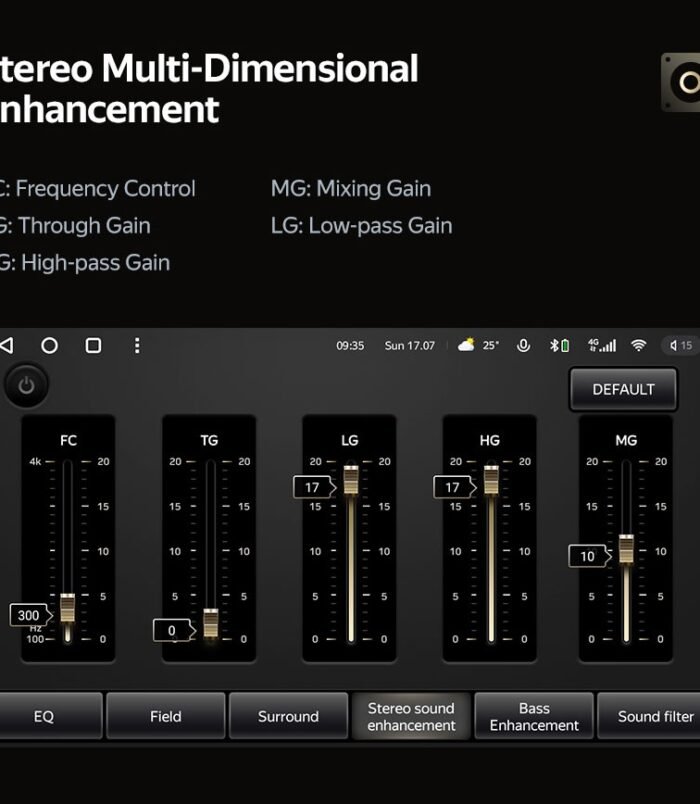Select the Bass Enhancement tab
This screenshot has width=700, height=804.
pos(534,716)
